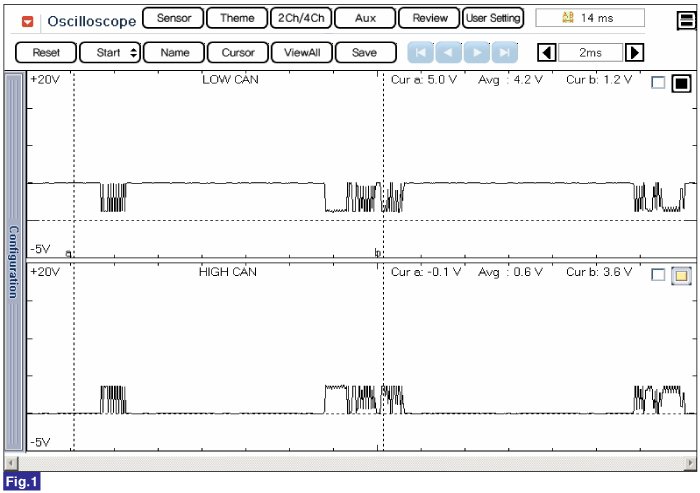
Task: Open the Start dropdown spinner
Action: click(110, 52)
